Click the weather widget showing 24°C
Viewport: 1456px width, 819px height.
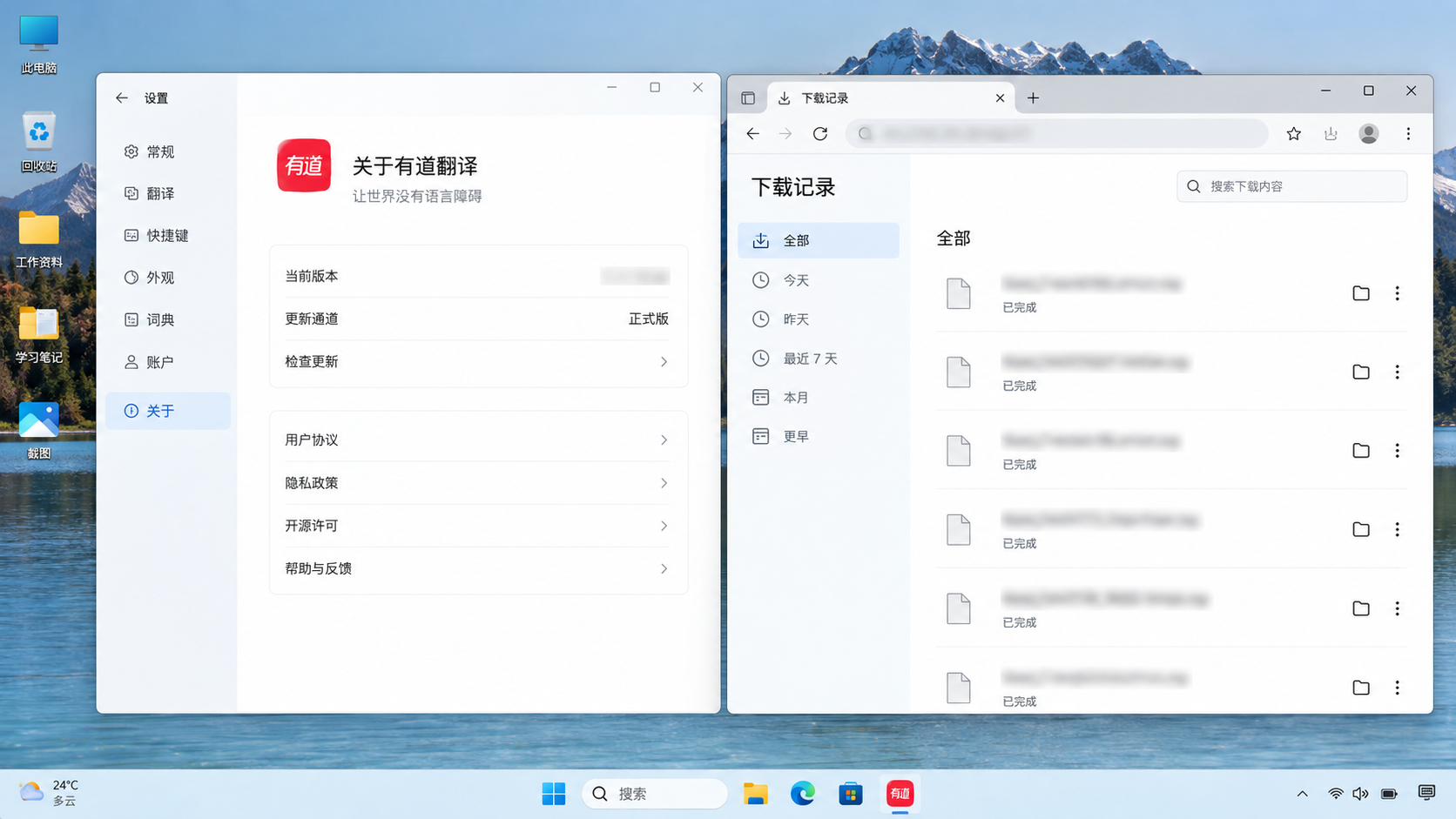coord(49,793)
